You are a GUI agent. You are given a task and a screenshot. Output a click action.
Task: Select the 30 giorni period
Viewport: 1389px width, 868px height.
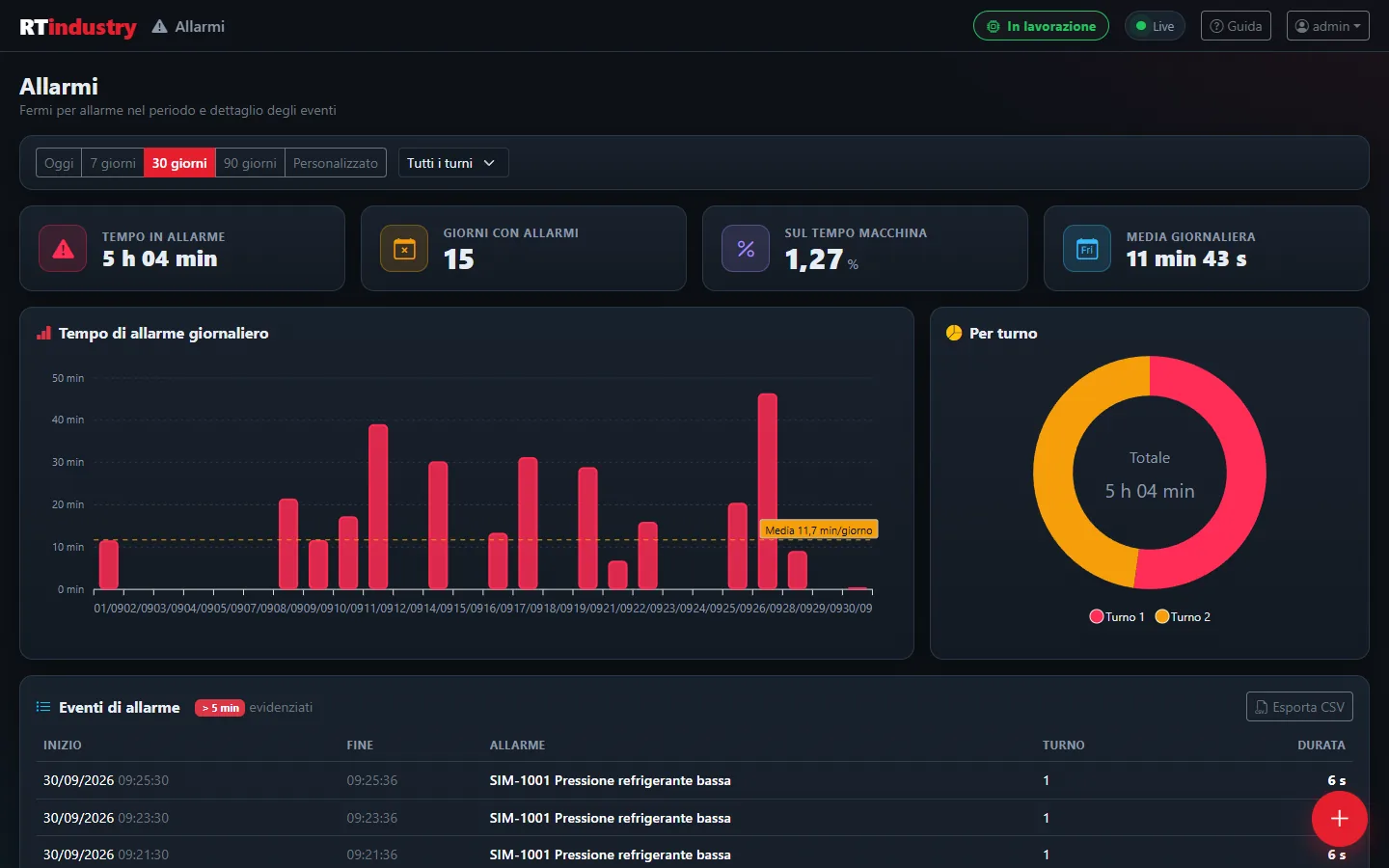point(179,163)
